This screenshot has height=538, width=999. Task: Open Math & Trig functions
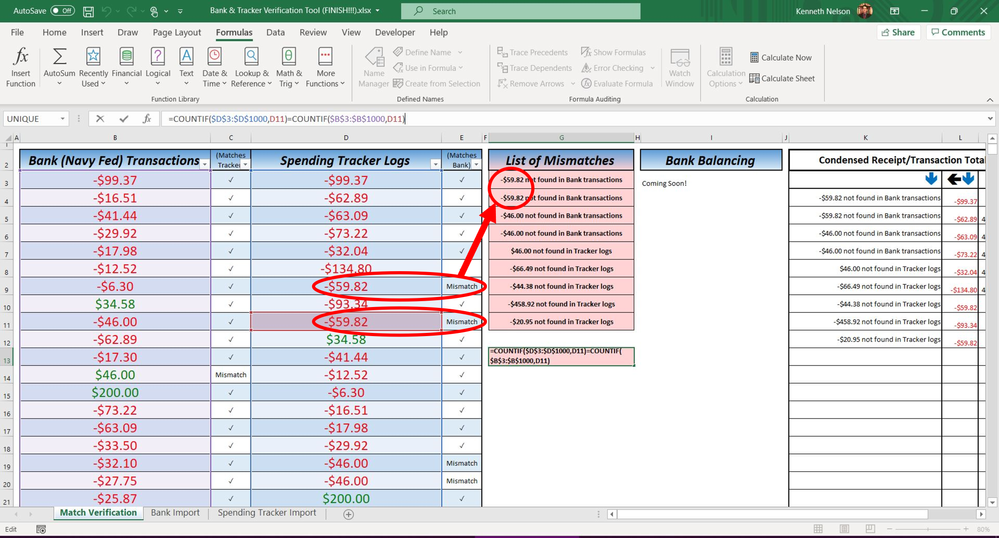(x=289, y=67)
